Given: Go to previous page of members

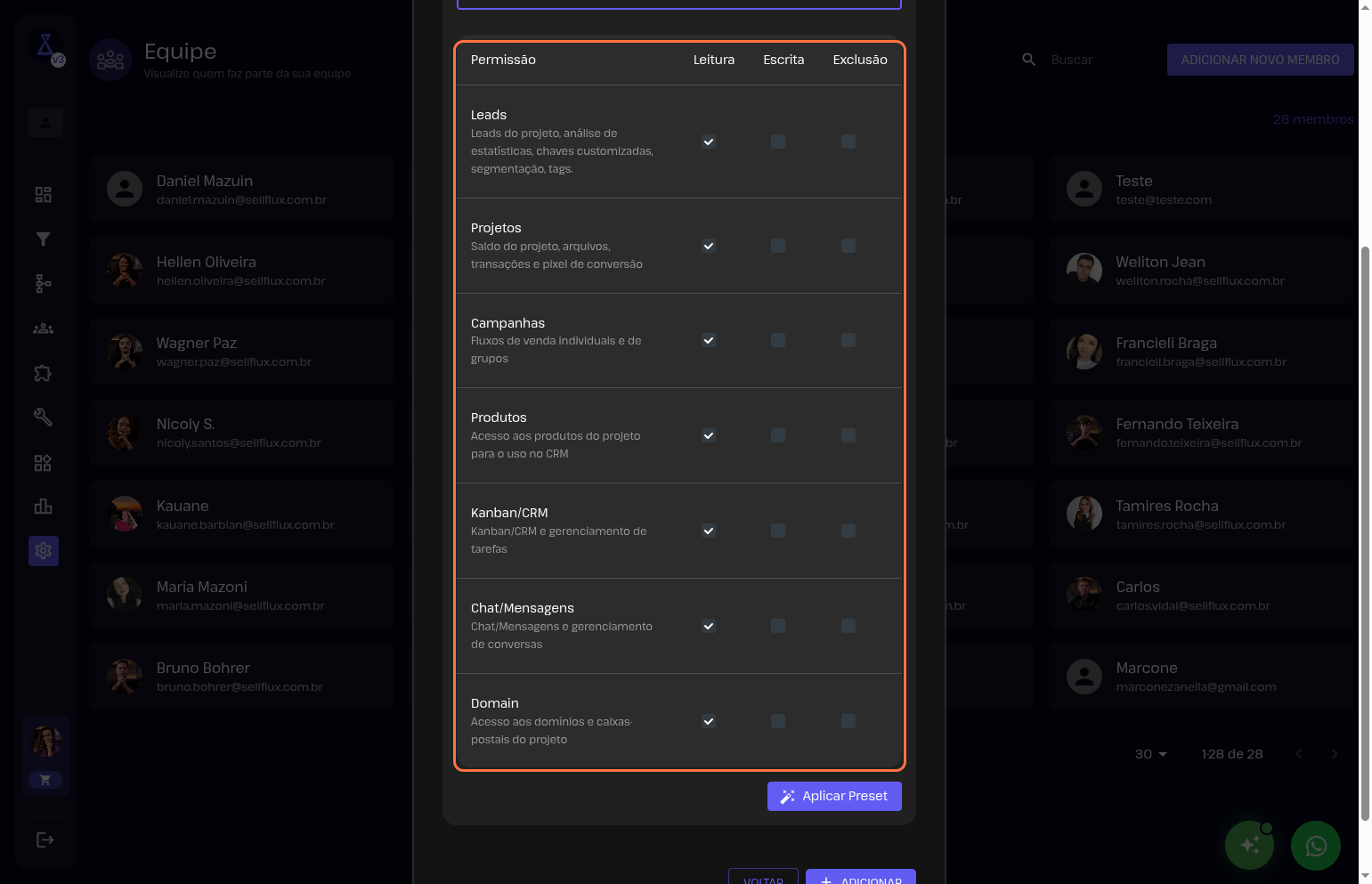Looking at the screenshot, I should coord(1299,754).
